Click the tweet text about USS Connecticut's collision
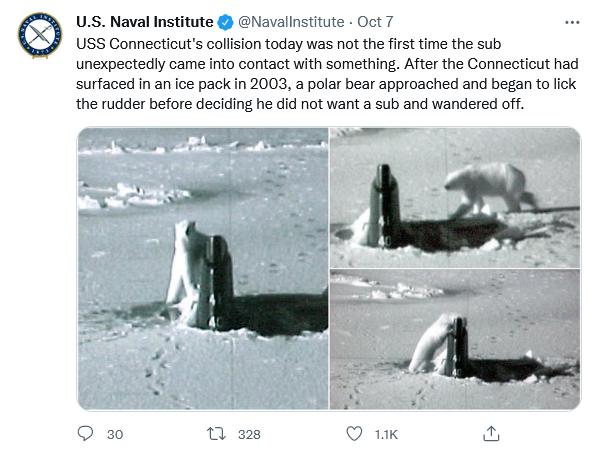 pyautogui.click(x=327, y=74)
